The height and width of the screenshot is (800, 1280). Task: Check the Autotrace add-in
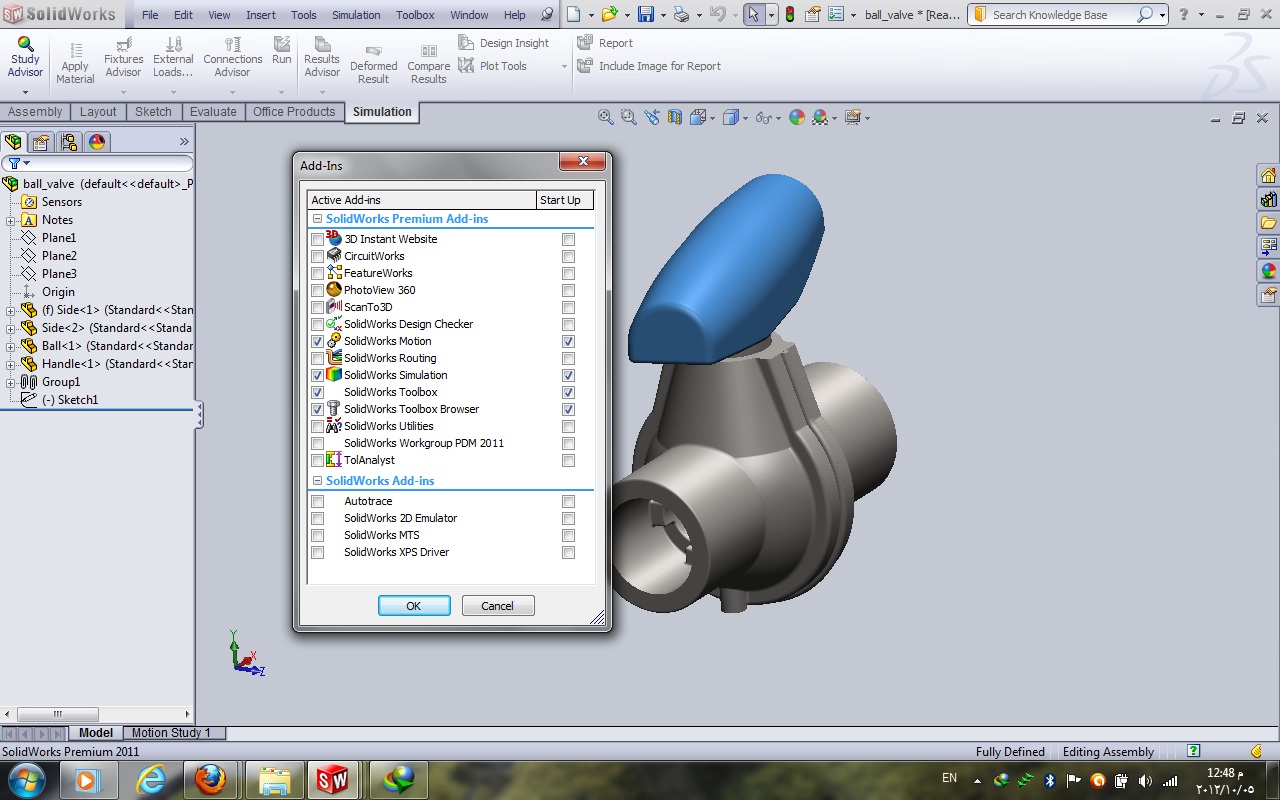click(x=317, y=502)
